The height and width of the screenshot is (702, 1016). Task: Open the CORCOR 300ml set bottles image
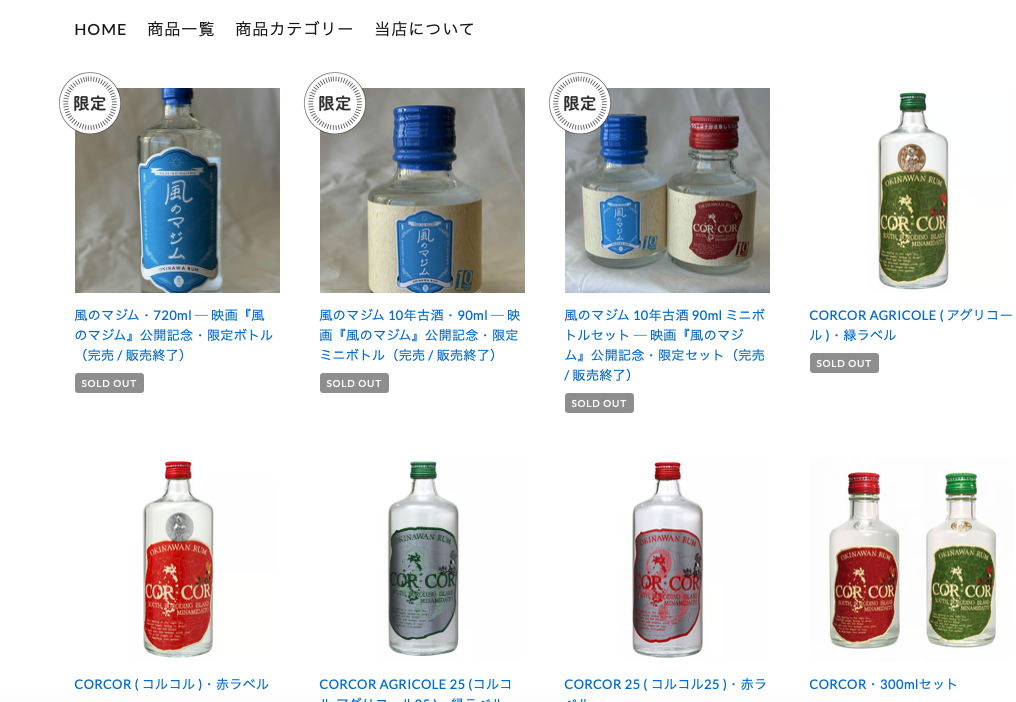point(912,559)
